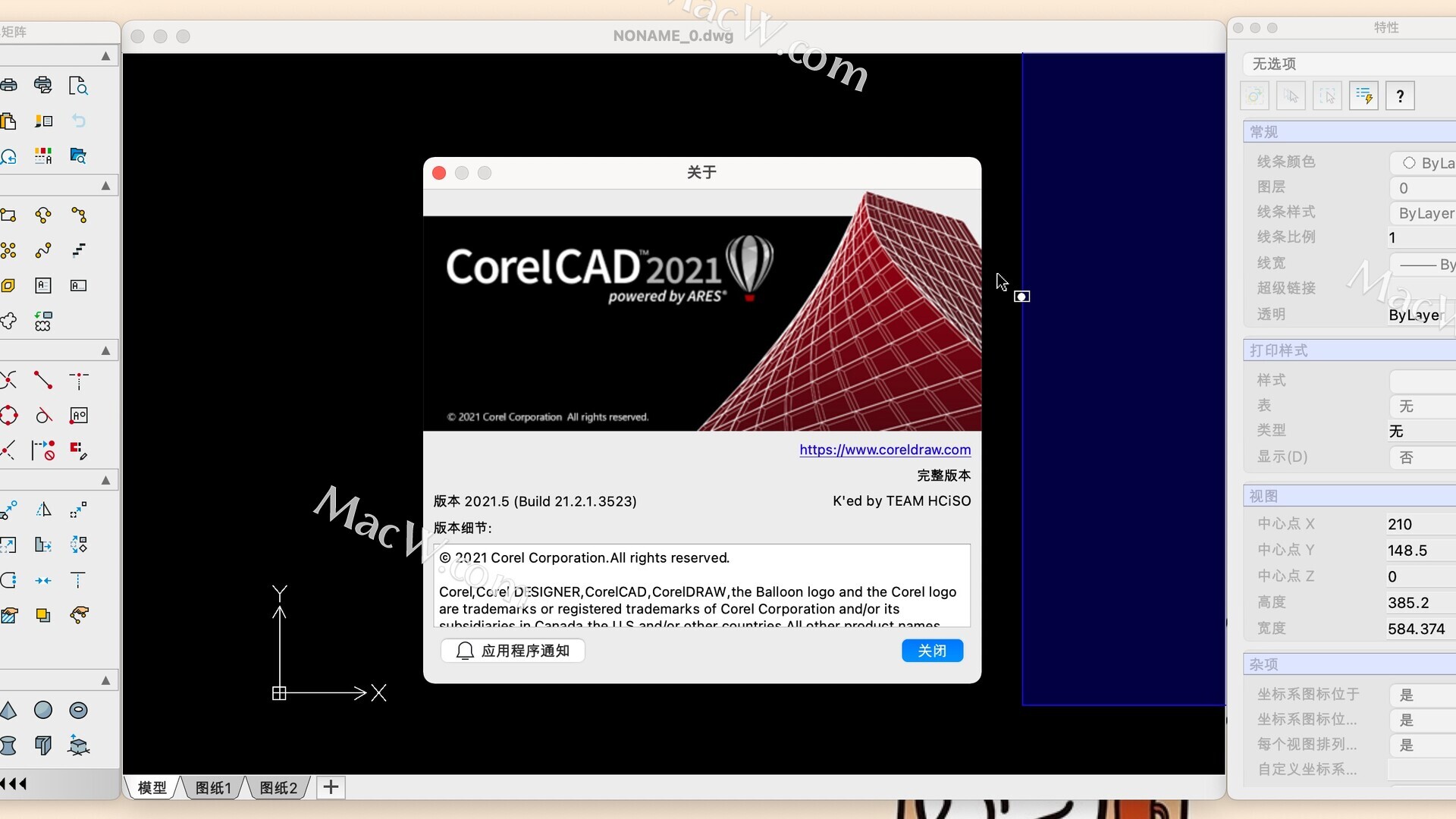The image size is (1456, 819).
Task: Open the 每个视图排列 dropdown showing 是
Action: 1423,745
